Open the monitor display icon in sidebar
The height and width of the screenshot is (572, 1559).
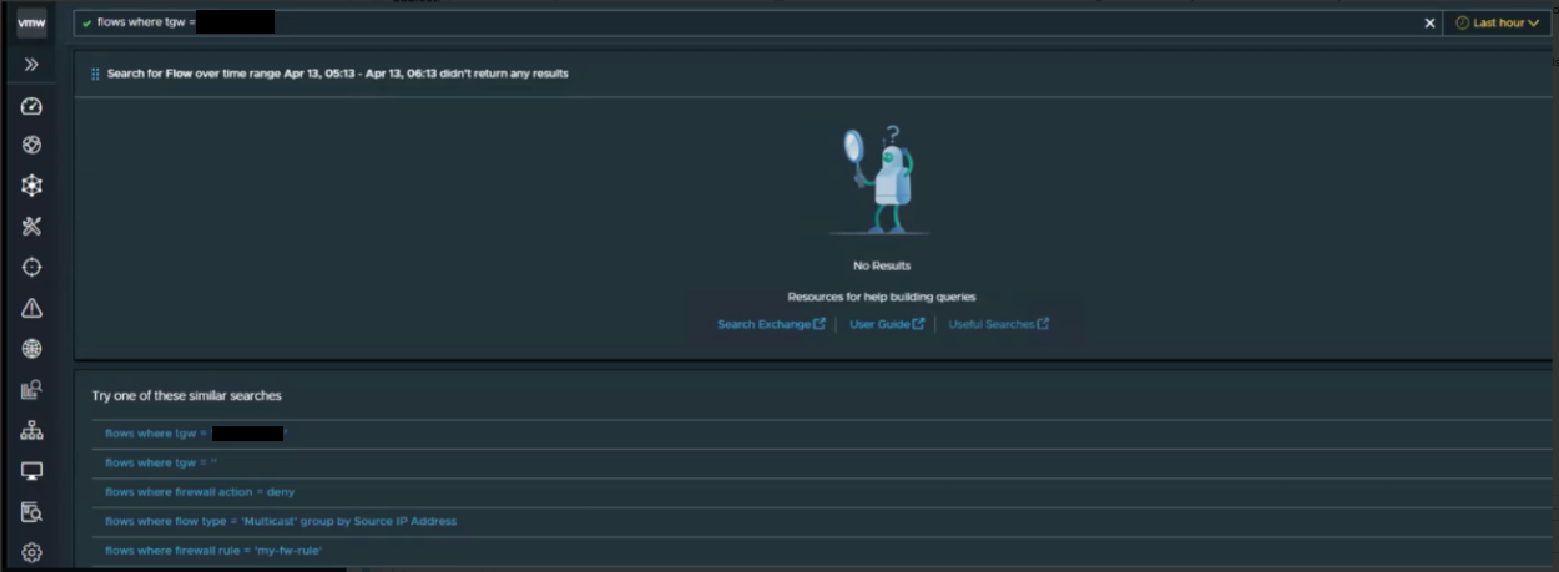pos(32,471)
